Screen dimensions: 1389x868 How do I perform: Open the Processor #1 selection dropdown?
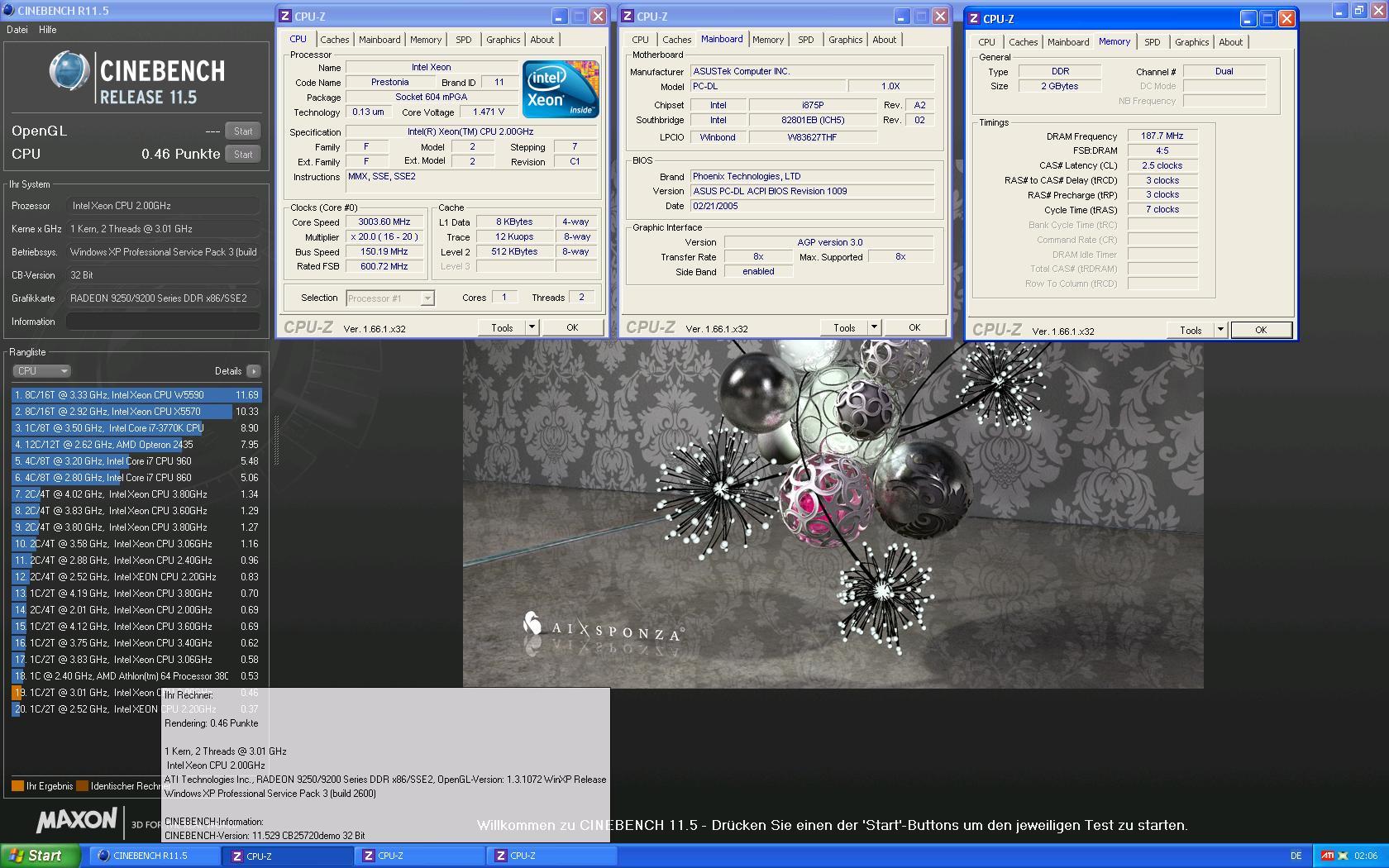[x=390, y=298]
